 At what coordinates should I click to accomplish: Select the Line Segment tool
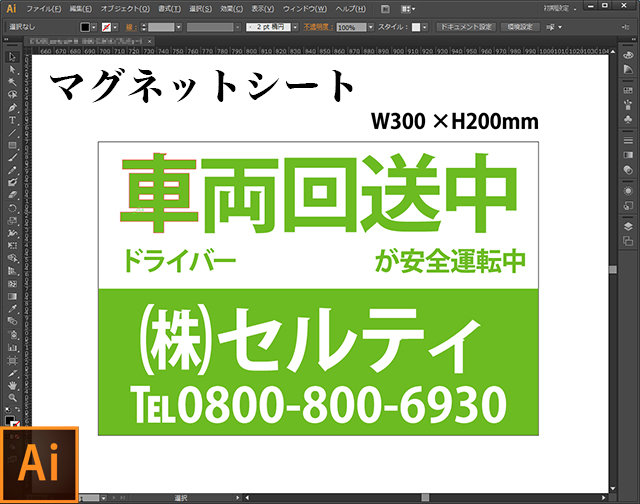(x=12, y=133)
